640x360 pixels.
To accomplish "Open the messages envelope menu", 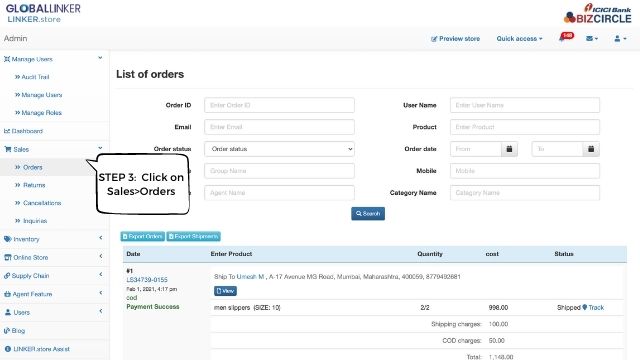I will pyautogui.click(x=592, y=38).
